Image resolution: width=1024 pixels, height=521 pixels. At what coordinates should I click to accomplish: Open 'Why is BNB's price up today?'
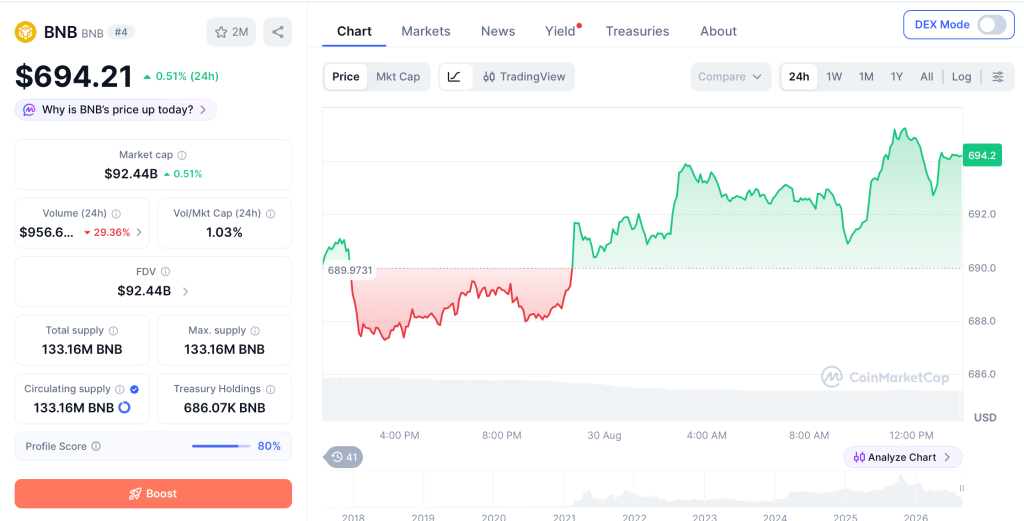tap(116, 110)
